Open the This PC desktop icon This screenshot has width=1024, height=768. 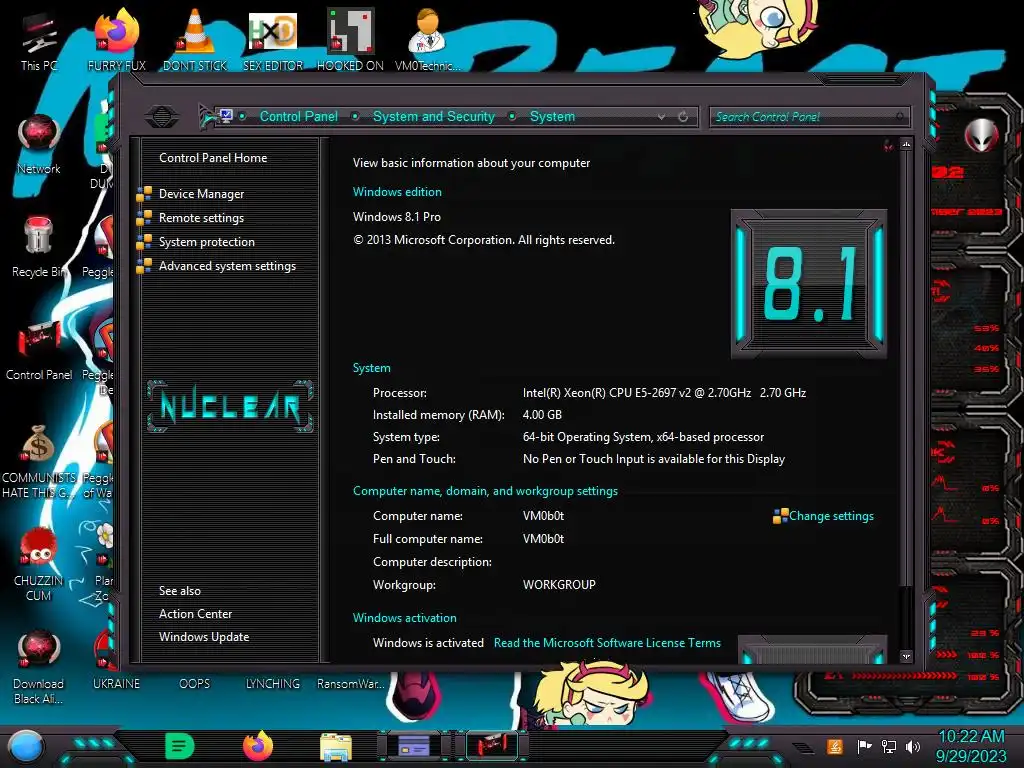tap(39, 42)
